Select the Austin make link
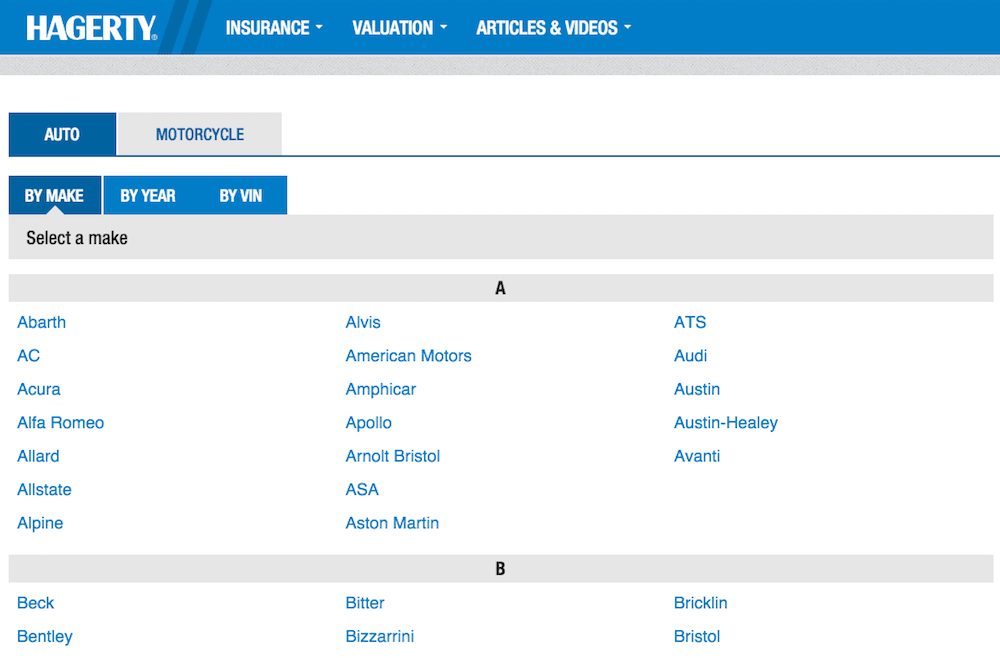The width and height of the screenshot is (1000, 658). (697, 389)
